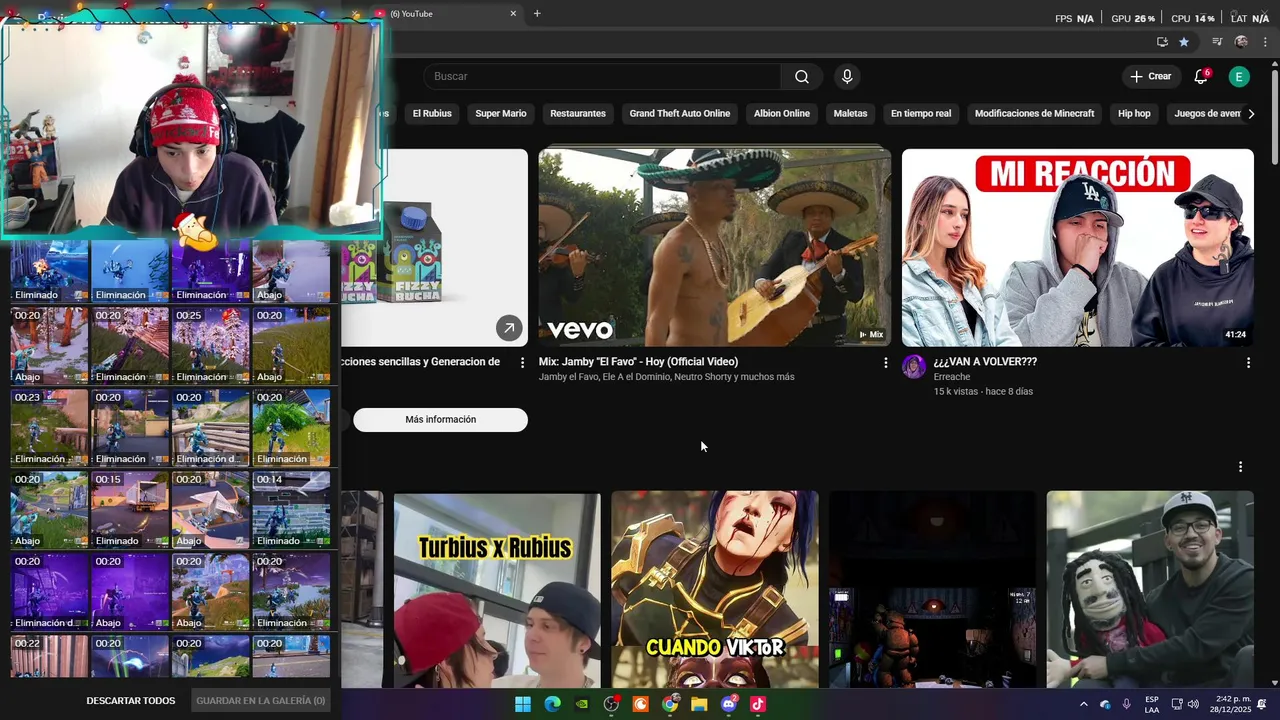The width and height of the screenshot is (1280, 720).
Task: Click the ESP LAA language indicator
Action: point(1152,704)
